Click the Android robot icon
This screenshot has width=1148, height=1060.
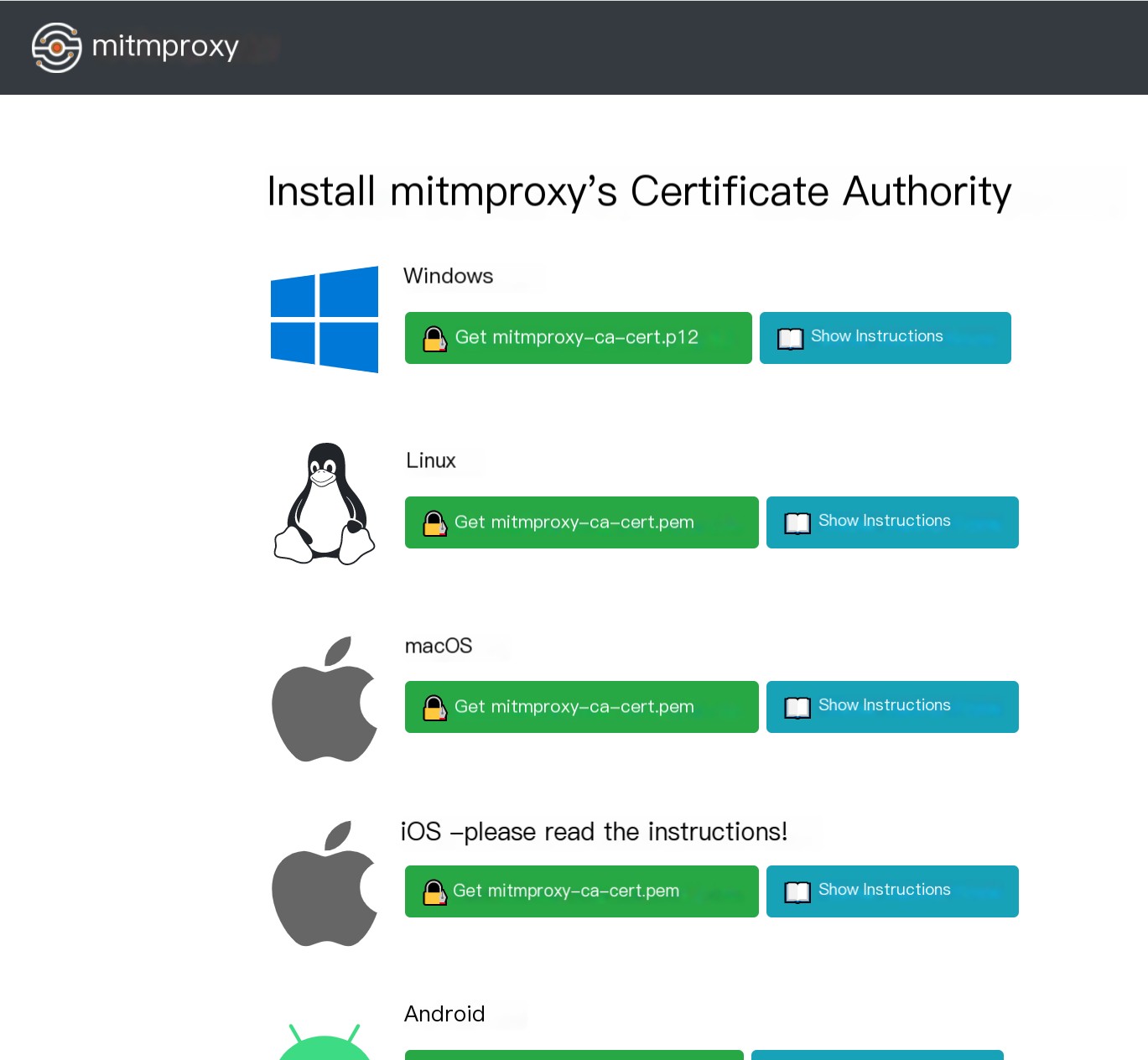click(x=325, y=1042)
